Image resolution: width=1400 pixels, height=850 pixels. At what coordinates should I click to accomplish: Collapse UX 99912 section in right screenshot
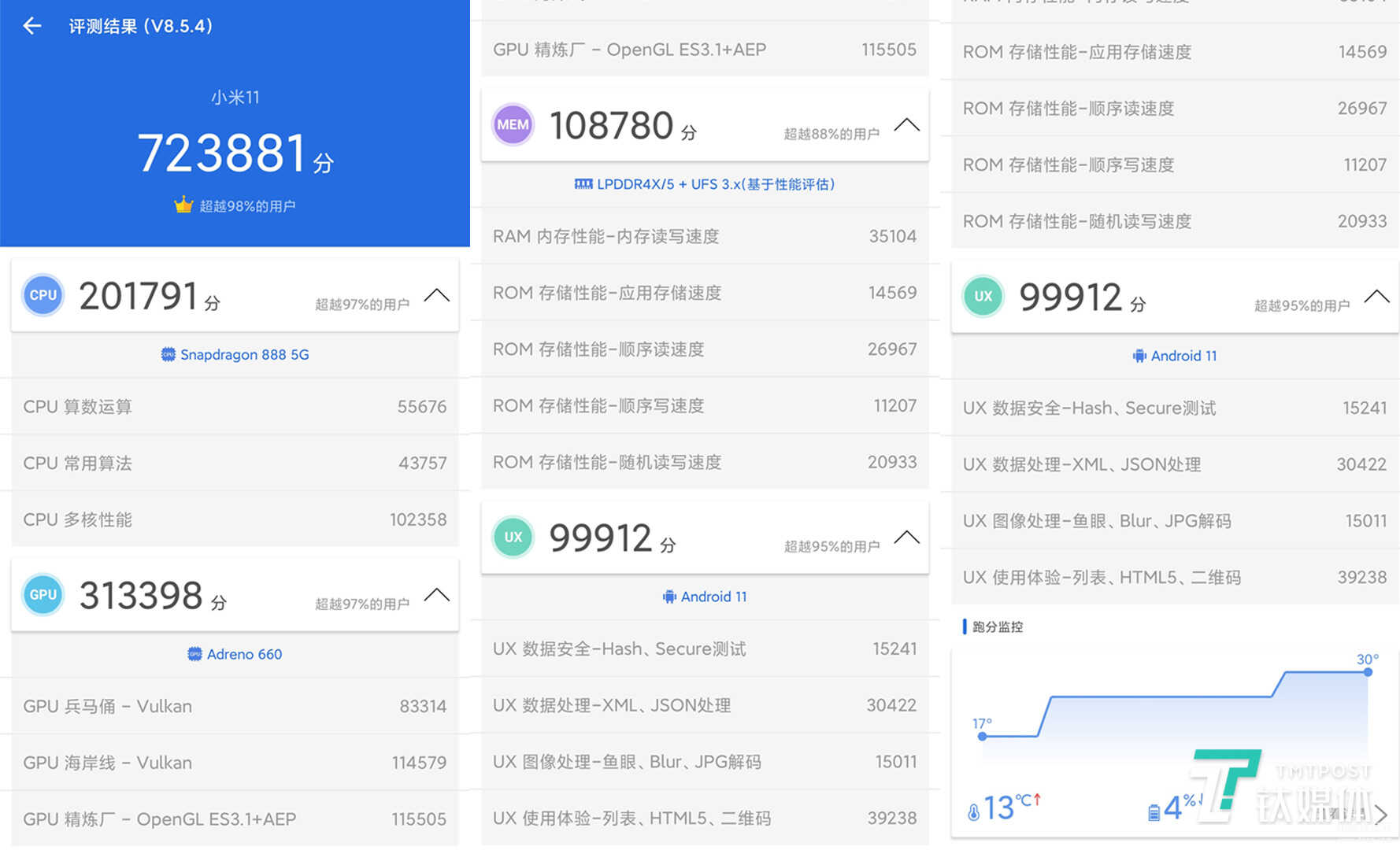click(1377, 296)
